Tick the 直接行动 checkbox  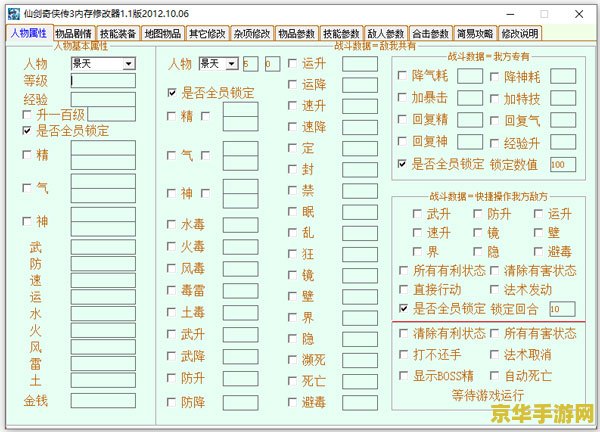pyautogui.click(x=403, y=290)
